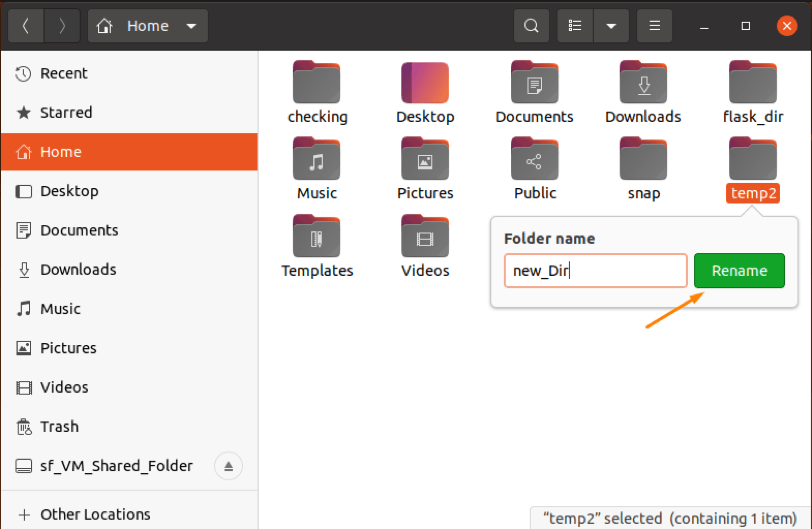Open Music in the sidebar
The image size is (812, 529).
[129, 309]
